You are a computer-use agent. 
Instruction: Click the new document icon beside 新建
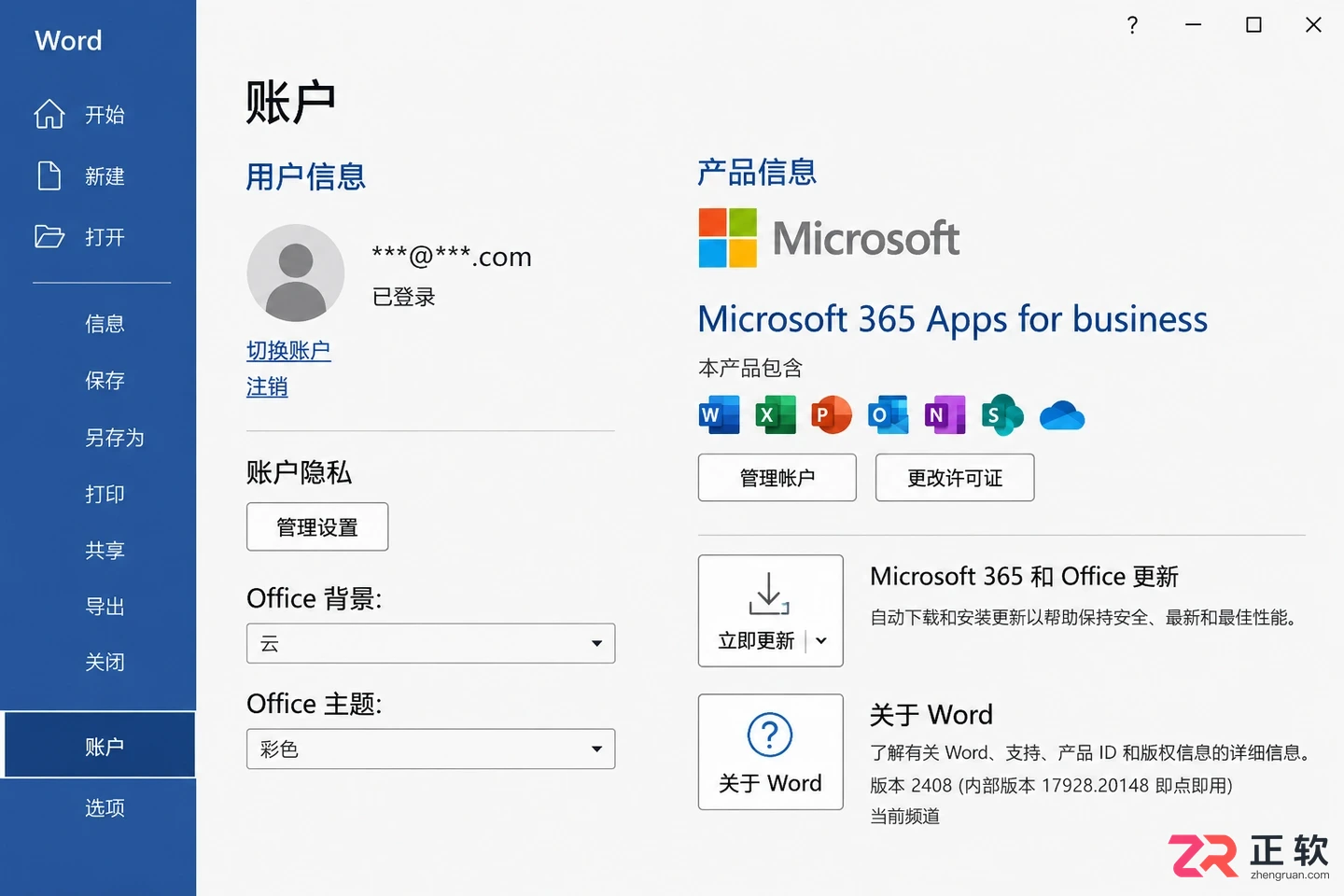(49, 175)
